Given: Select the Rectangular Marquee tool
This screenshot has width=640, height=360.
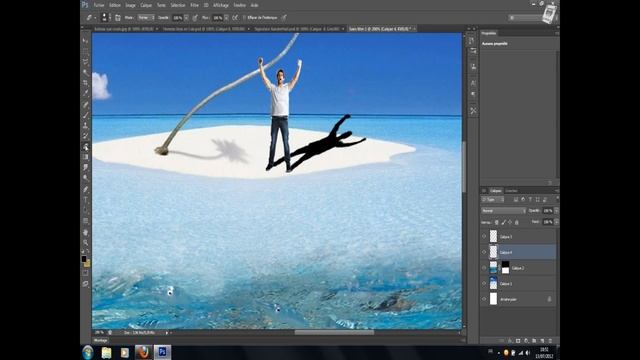Looking at the screenshot, I should (x=85, y=51).
